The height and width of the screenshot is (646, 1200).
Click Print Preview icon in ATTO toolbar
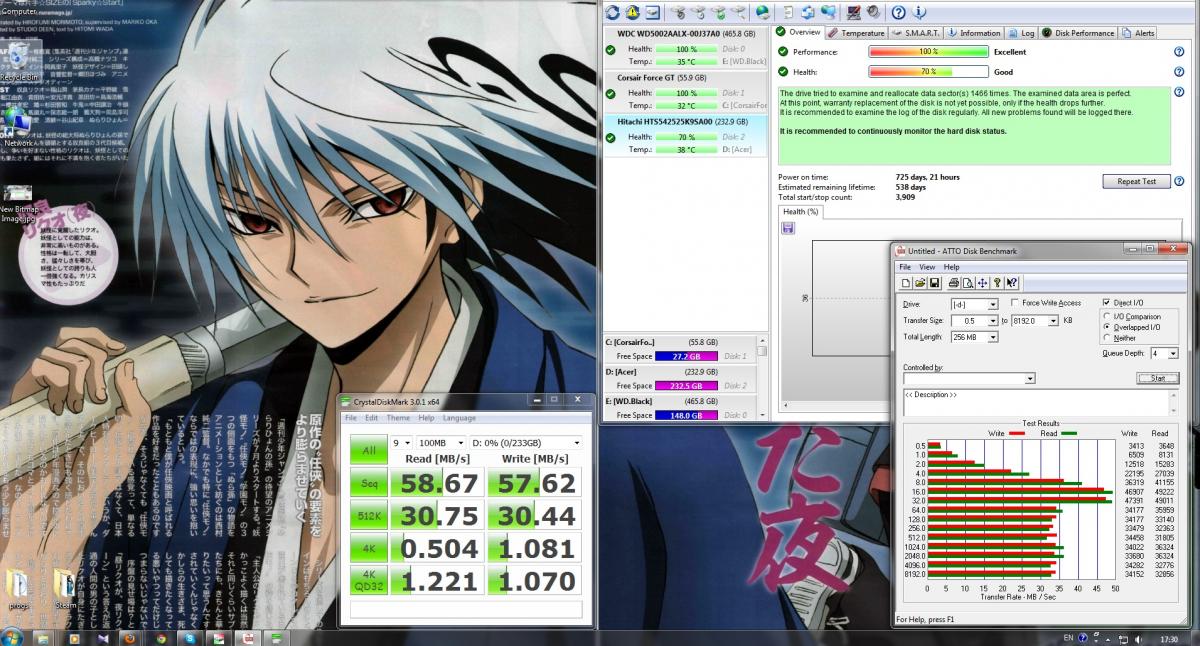tap(967, 283)
